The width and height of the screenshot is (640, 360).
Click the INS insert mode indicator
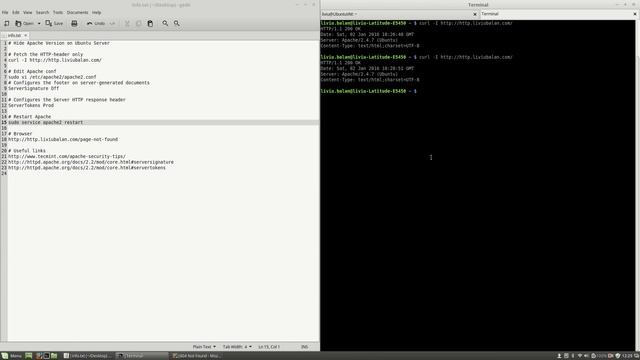[304, 347]
